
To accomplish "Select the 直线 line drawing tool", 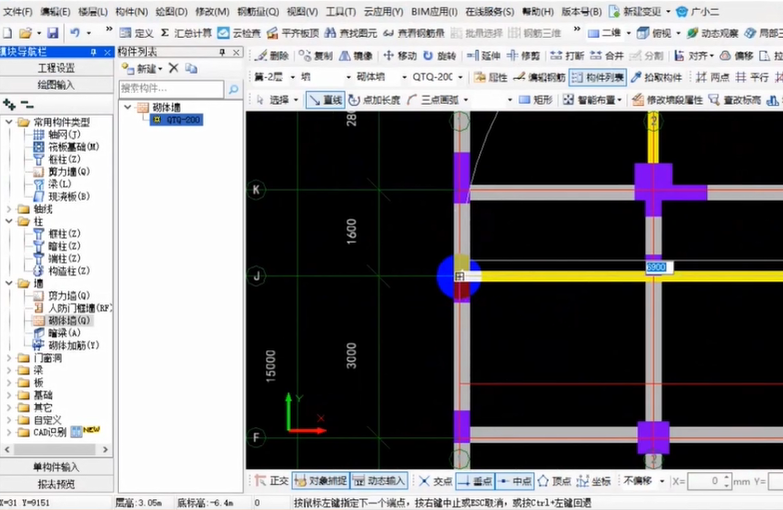I will coord(325,100).
